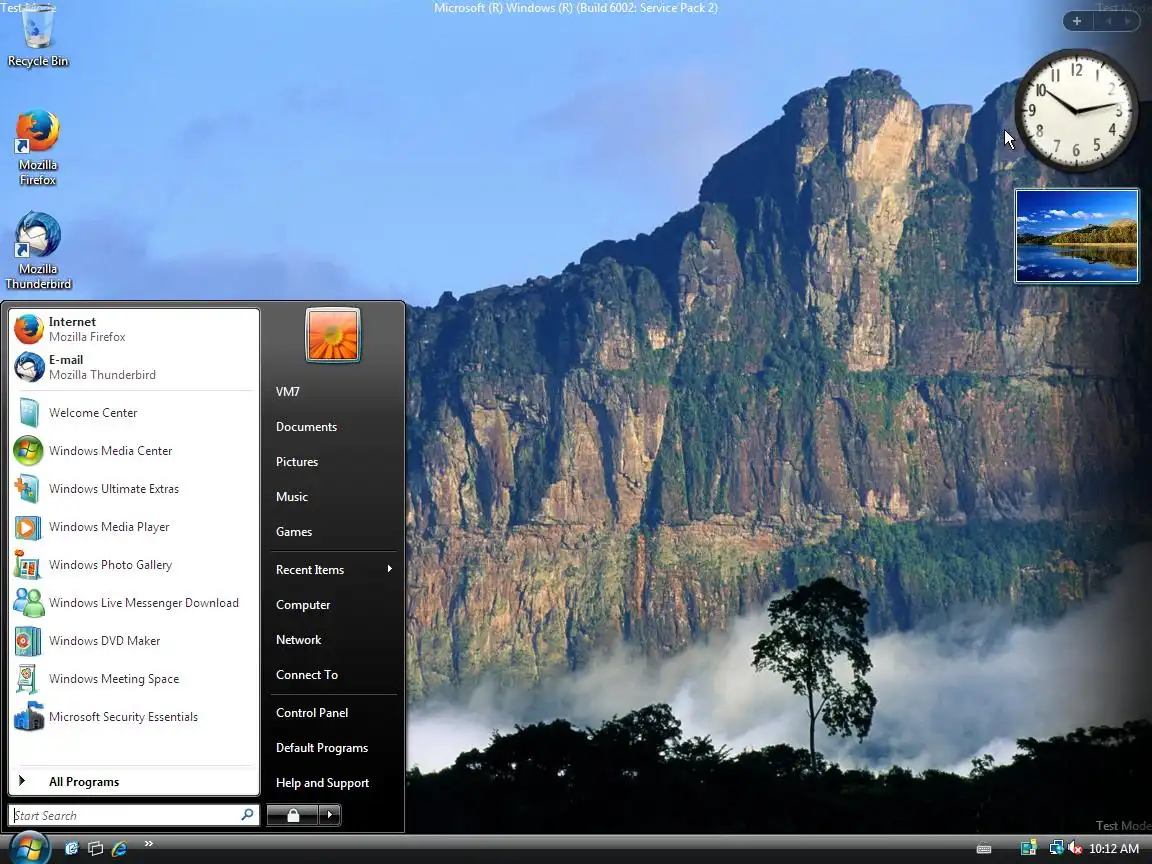1152x864 pixels.
Task: Select the Mozilla Firefox desktop shortcut
Action: click(37, 147)
